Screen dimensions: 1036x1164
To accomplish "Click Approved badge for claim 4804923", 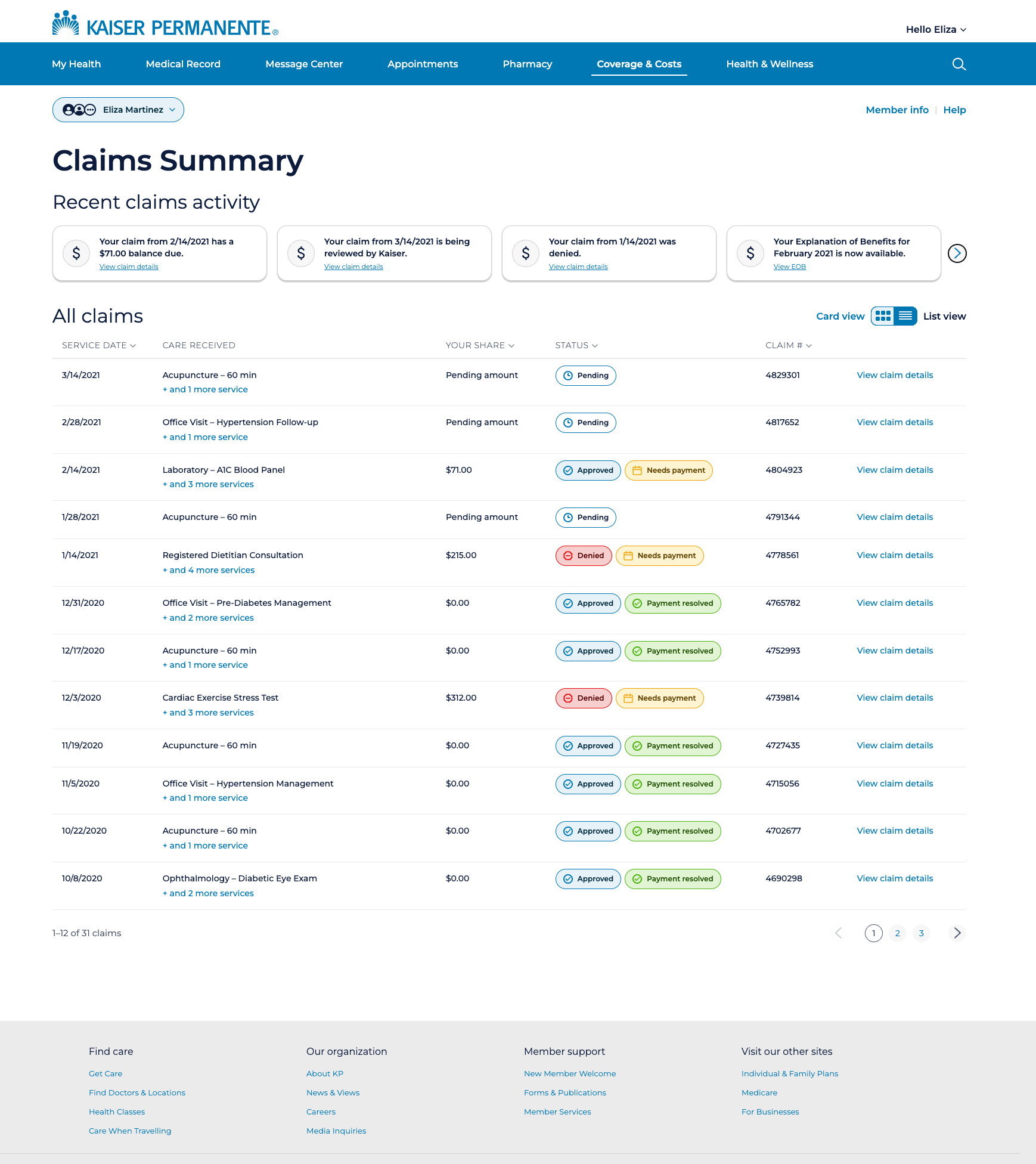I will coord(588,470).
